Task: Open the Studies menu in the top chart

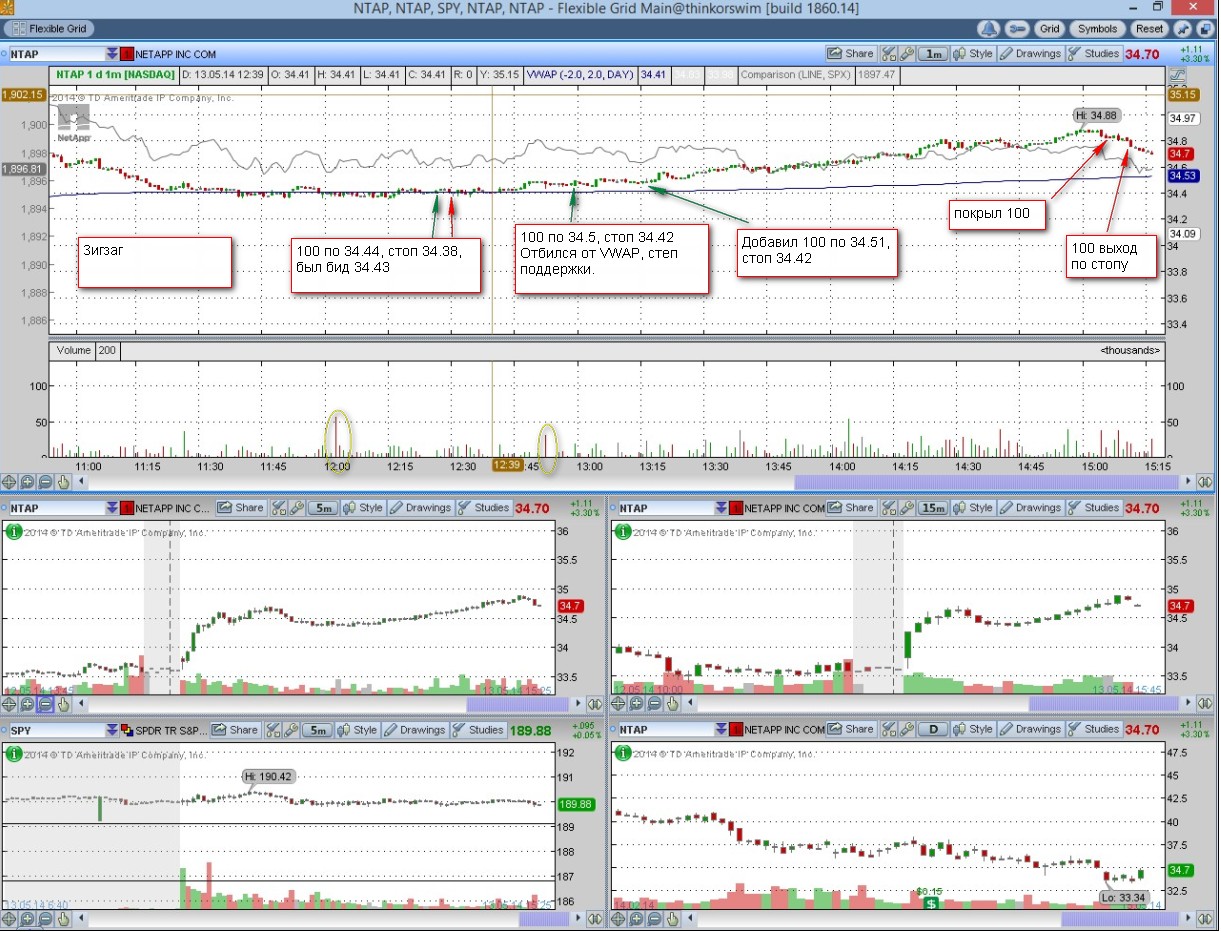Action: pos(1094,54)
